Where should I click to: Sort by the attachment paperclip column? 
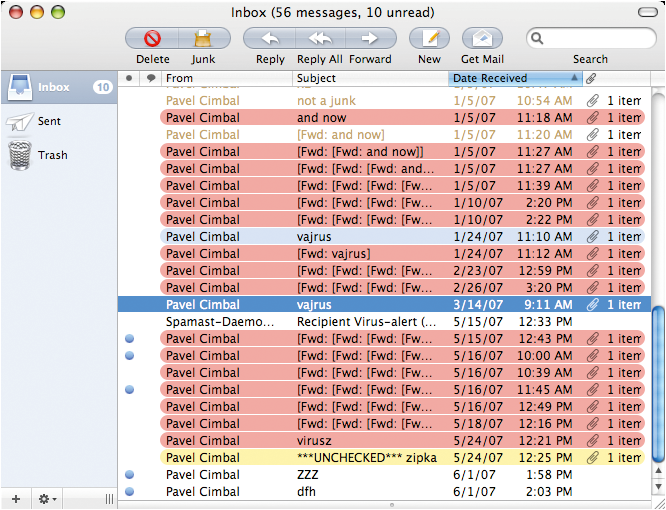click(591, 78)
